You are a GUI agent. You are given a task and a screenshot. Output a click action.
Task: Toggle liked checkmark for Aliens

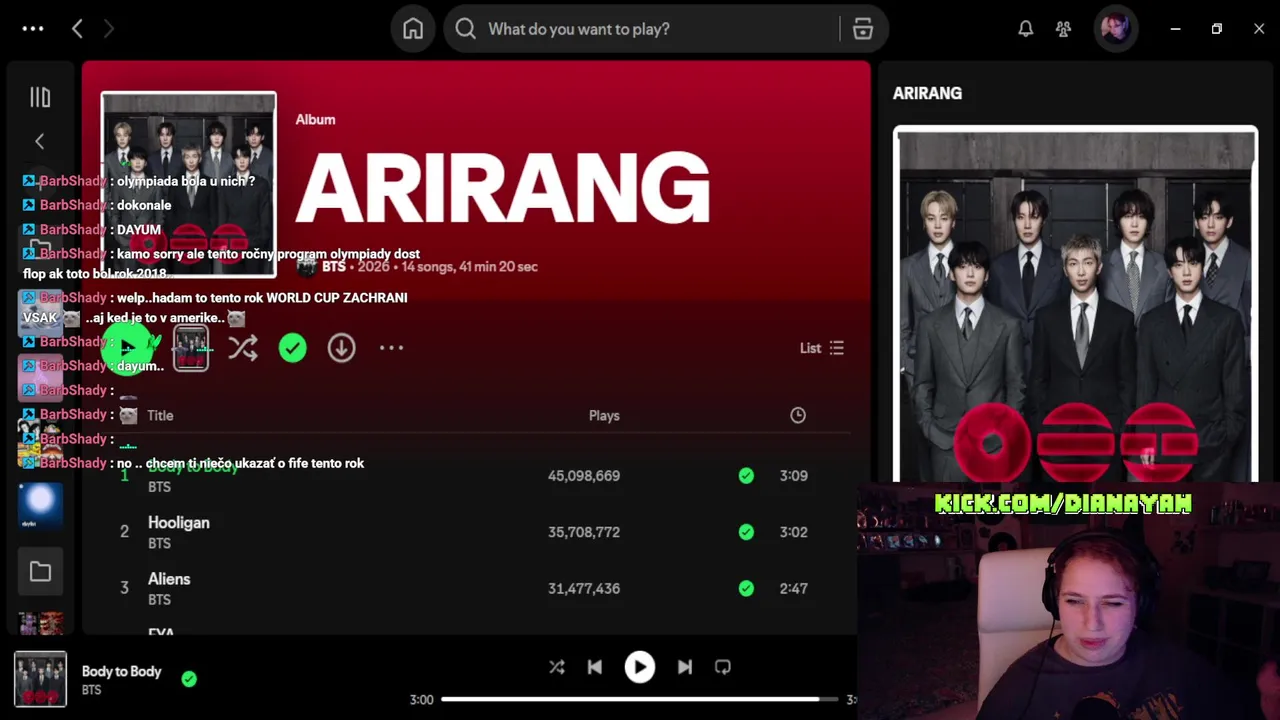746,588
